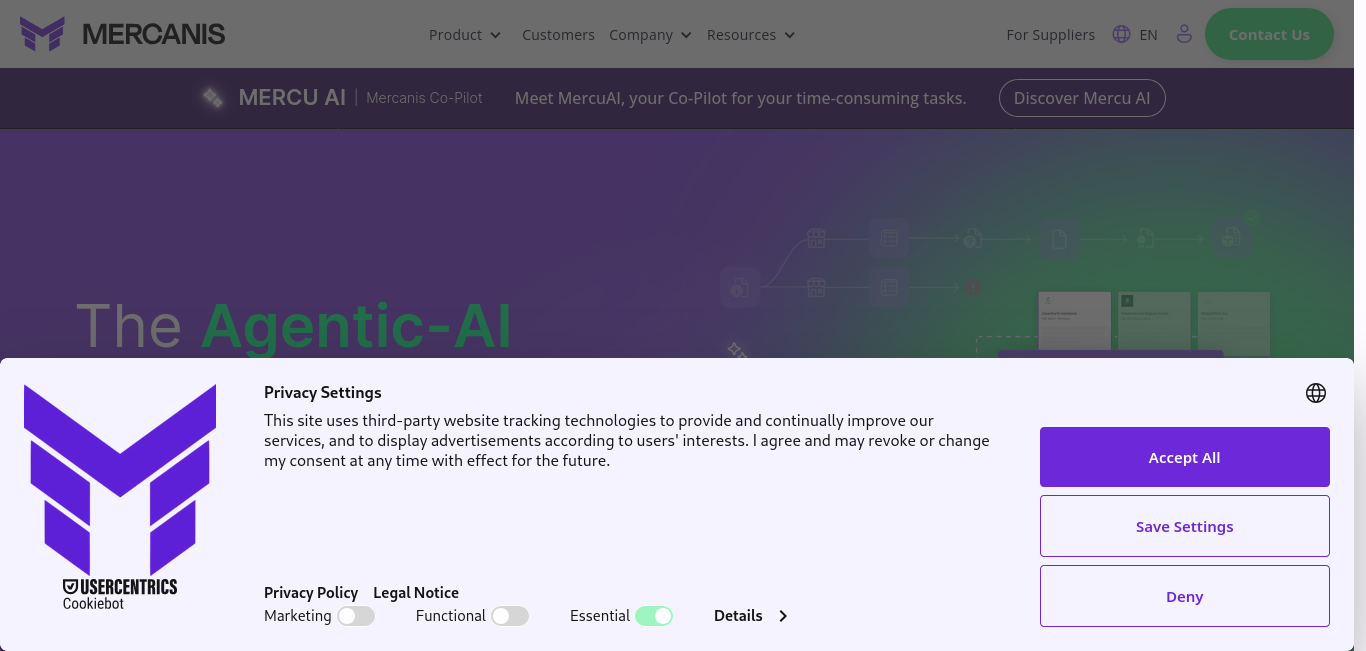The height and width of the screenshot is (651, 1366).
Task: Expand the Company dropdown menu
Action: tap(650, 35)
